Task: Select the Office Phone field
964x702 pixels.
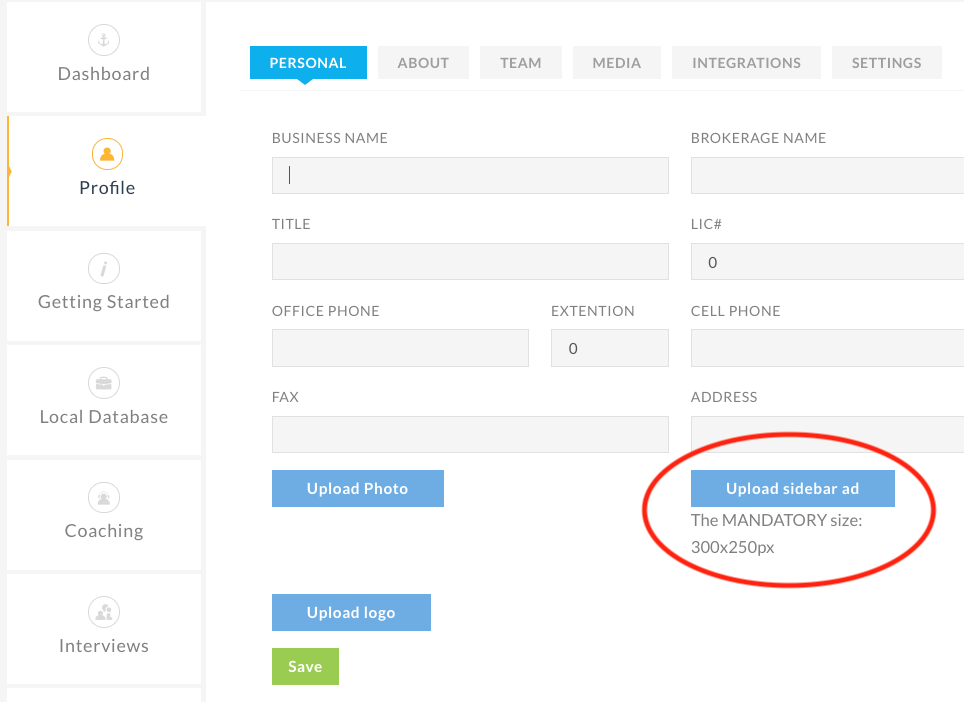Action: [400, 348]
